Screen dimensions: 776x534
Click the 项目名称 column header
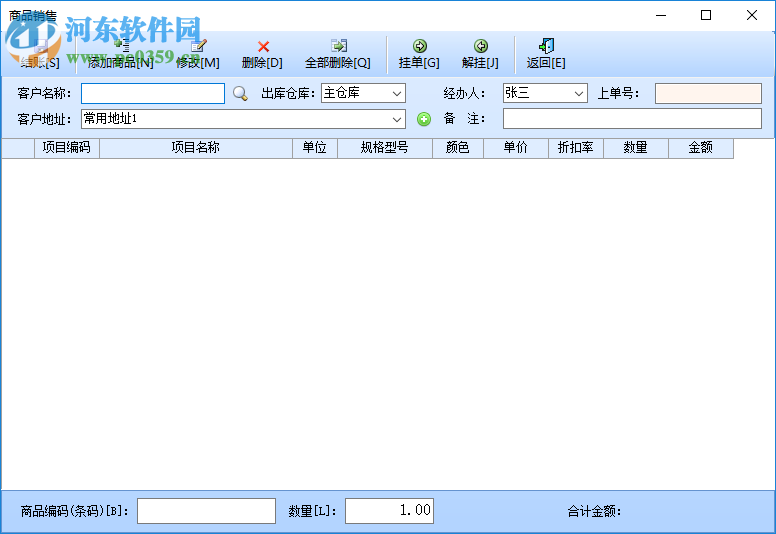pyautogui.click(x=196, y=148)
